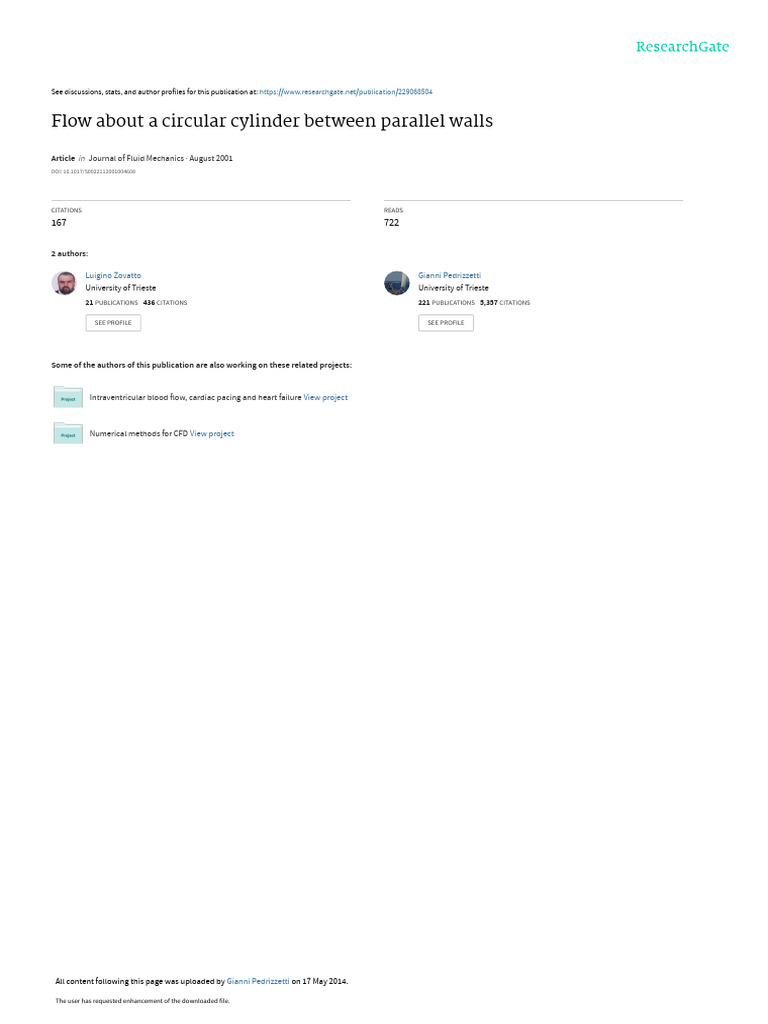
Task: Click project folder icon for Numerical methods
Action: coord(68,433)
